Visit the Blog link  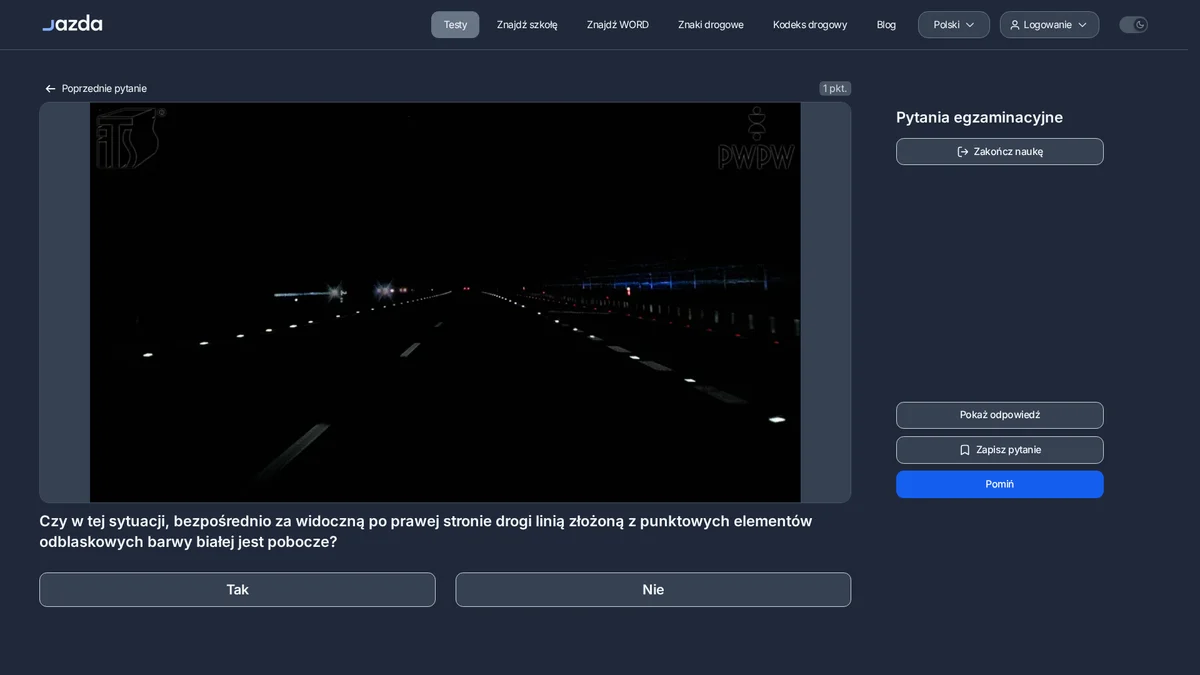(x=886, y=25)
